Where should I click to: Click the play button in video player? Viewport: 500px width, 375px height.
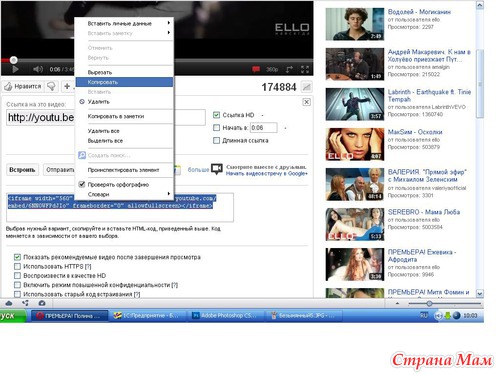(15, 69)
